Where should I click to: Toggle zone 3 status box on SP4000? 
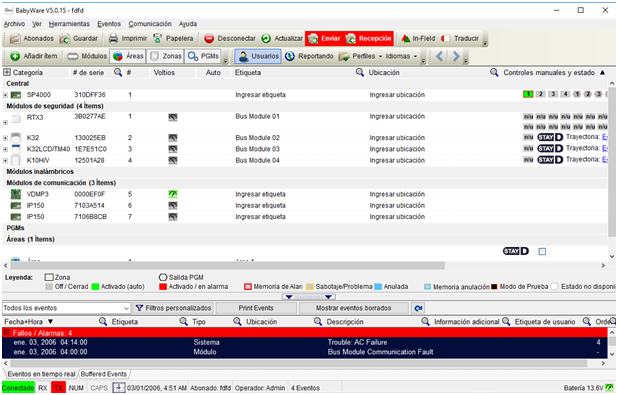pos(553,94)
